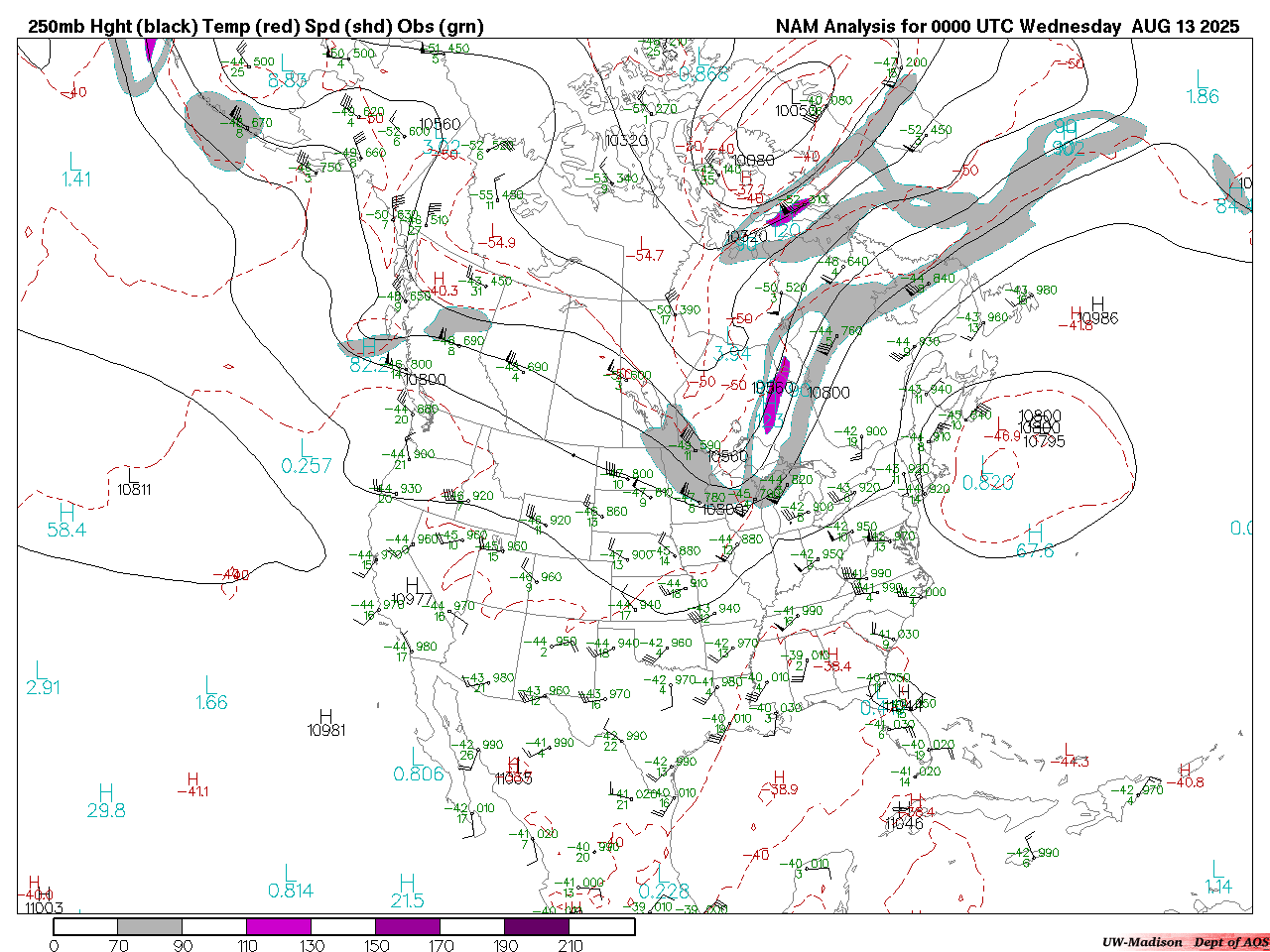1270x952 pixels.
Task: Select the red L -44.3 temperature marker
Action: pyautogui.click(x=1069, y=755)
